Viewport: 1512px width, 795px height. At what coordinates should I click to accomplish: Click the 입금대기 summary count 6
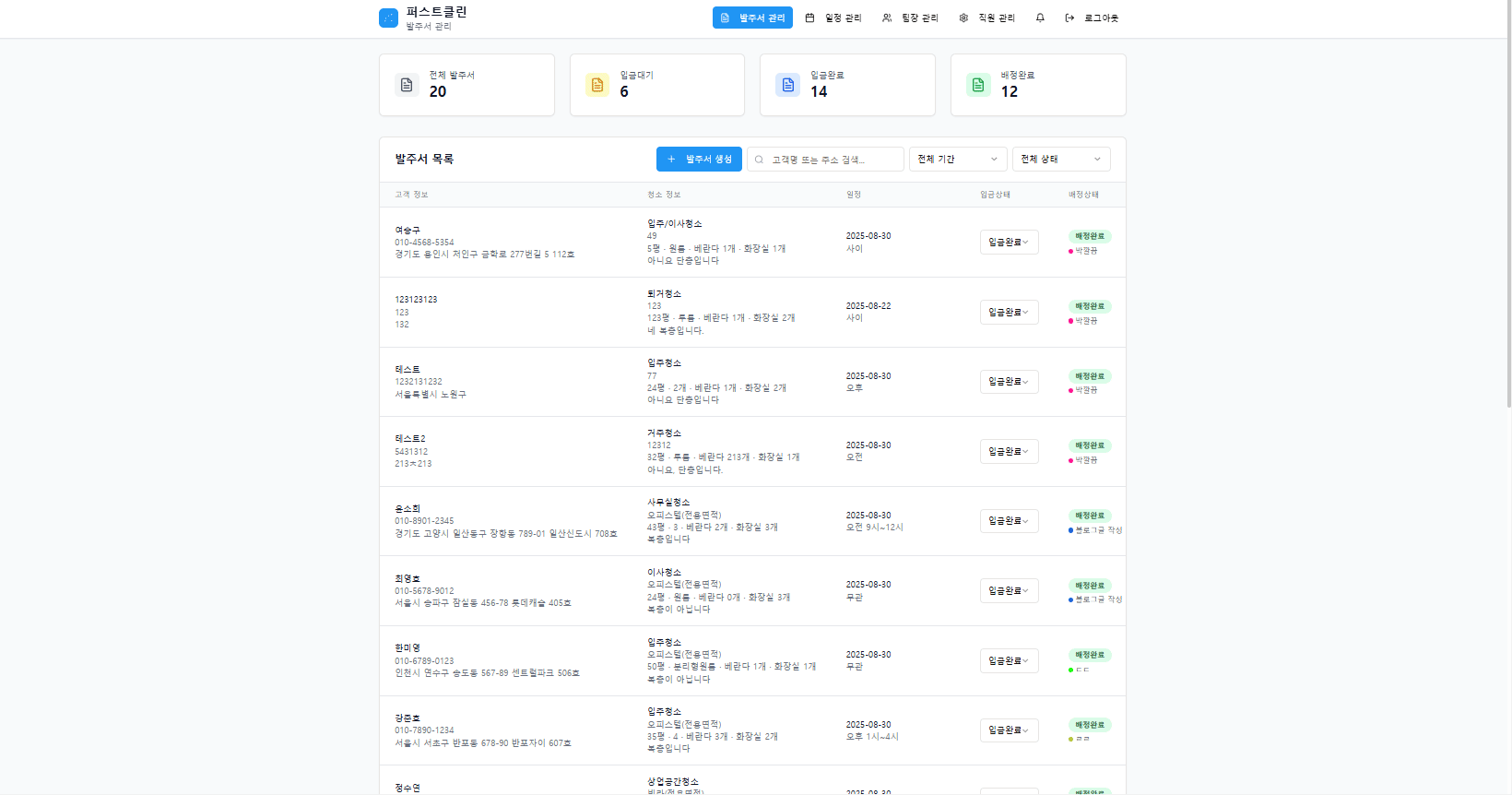624,92
